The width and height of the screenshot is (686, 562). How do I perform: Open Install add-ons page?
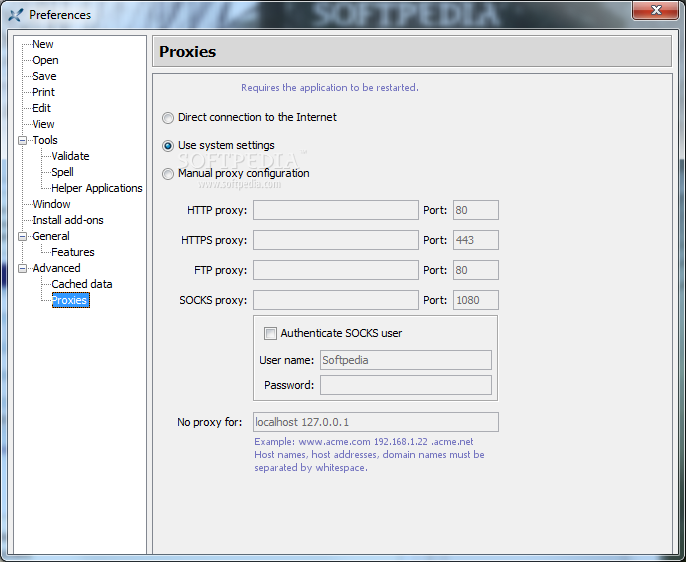tap(68, 220)
